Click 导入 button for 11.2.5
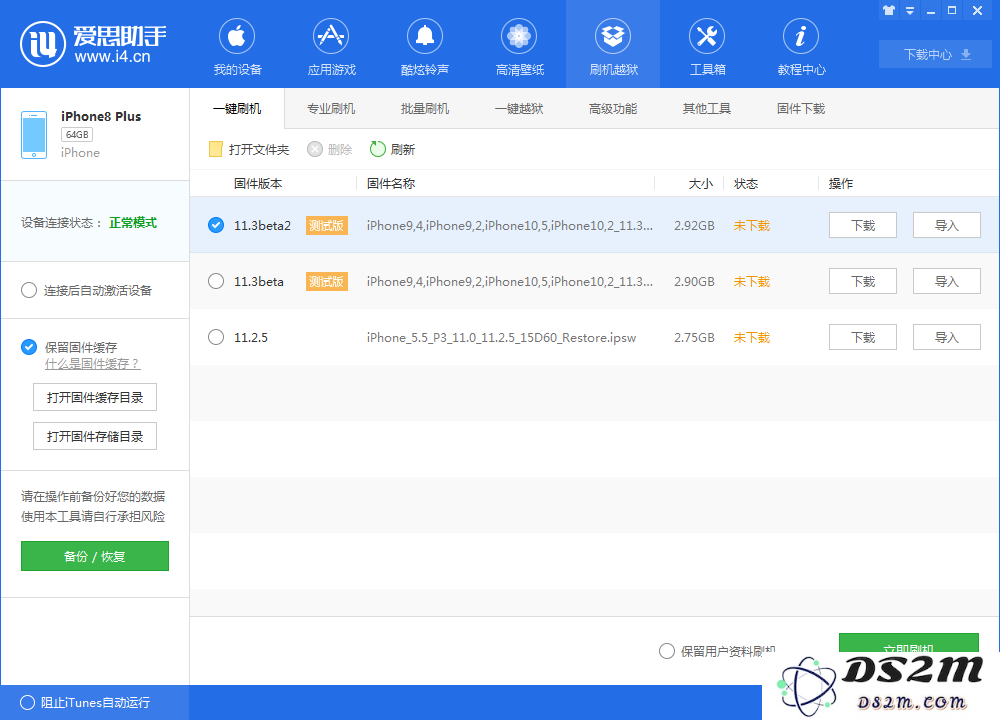Viewport: 1000px width, 720px height. 946,337
